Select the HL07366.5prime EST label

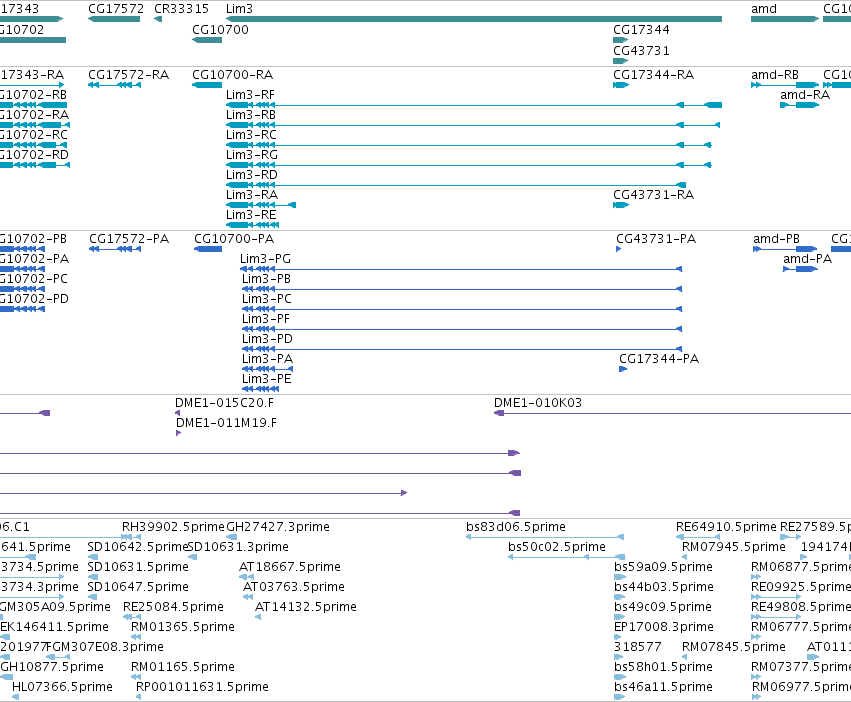(x=62, y=687)
